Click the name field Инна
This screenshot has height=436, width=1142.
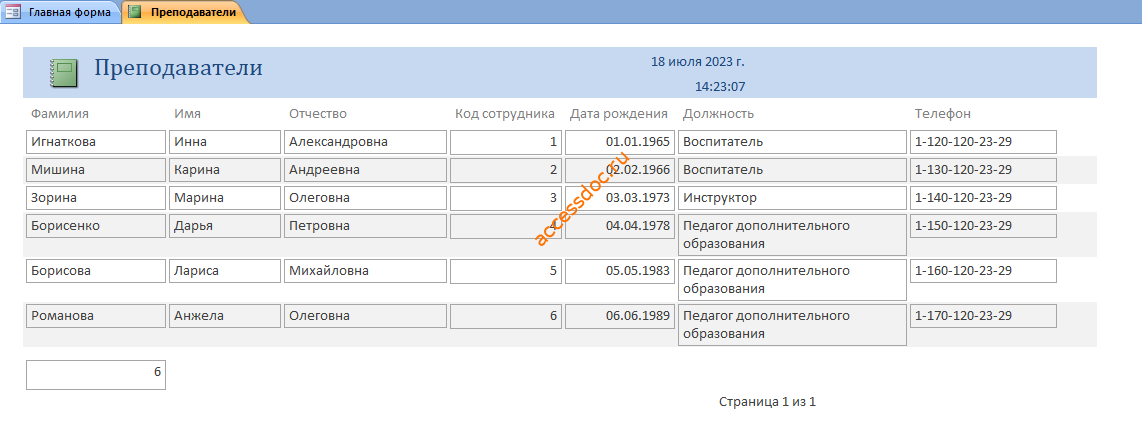(224, 142)
